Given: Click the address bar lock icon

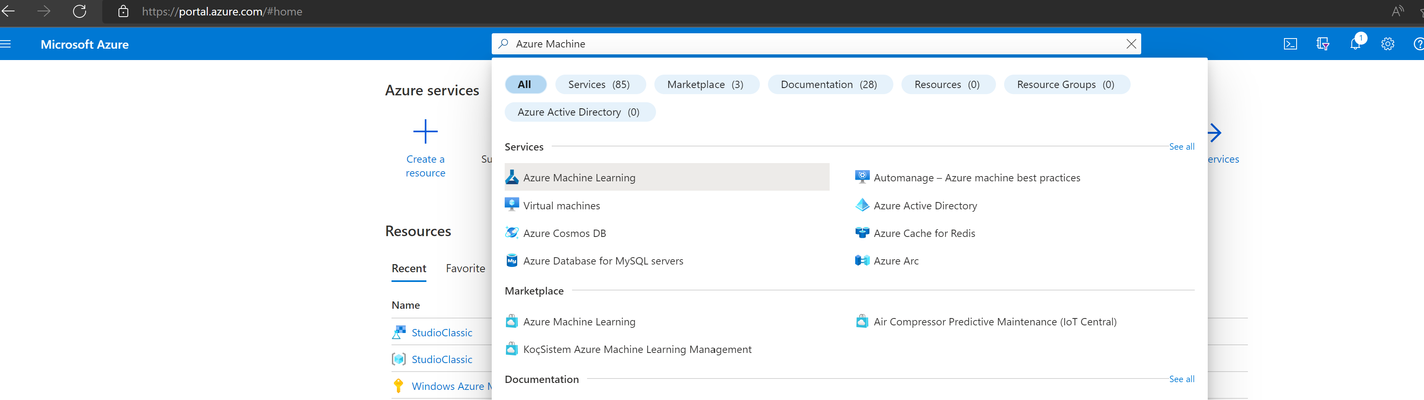Looking at the screenshot, I should [x=123, y=12].
